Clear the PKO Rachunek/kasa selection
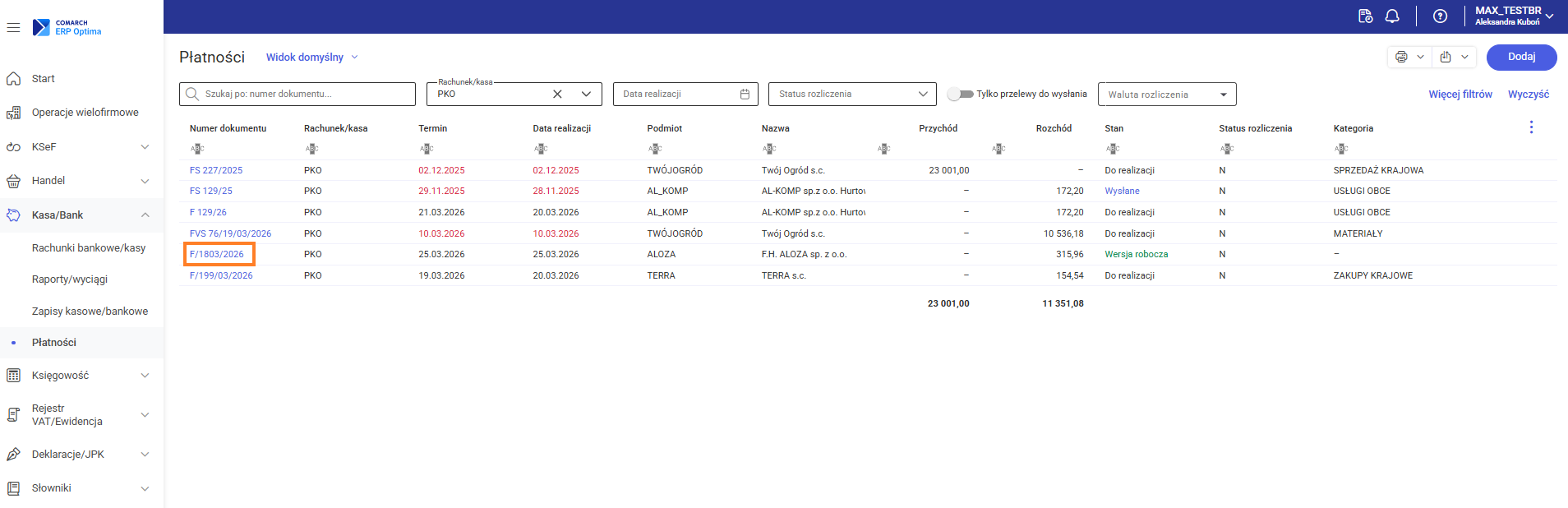 [x=557, y=95]
